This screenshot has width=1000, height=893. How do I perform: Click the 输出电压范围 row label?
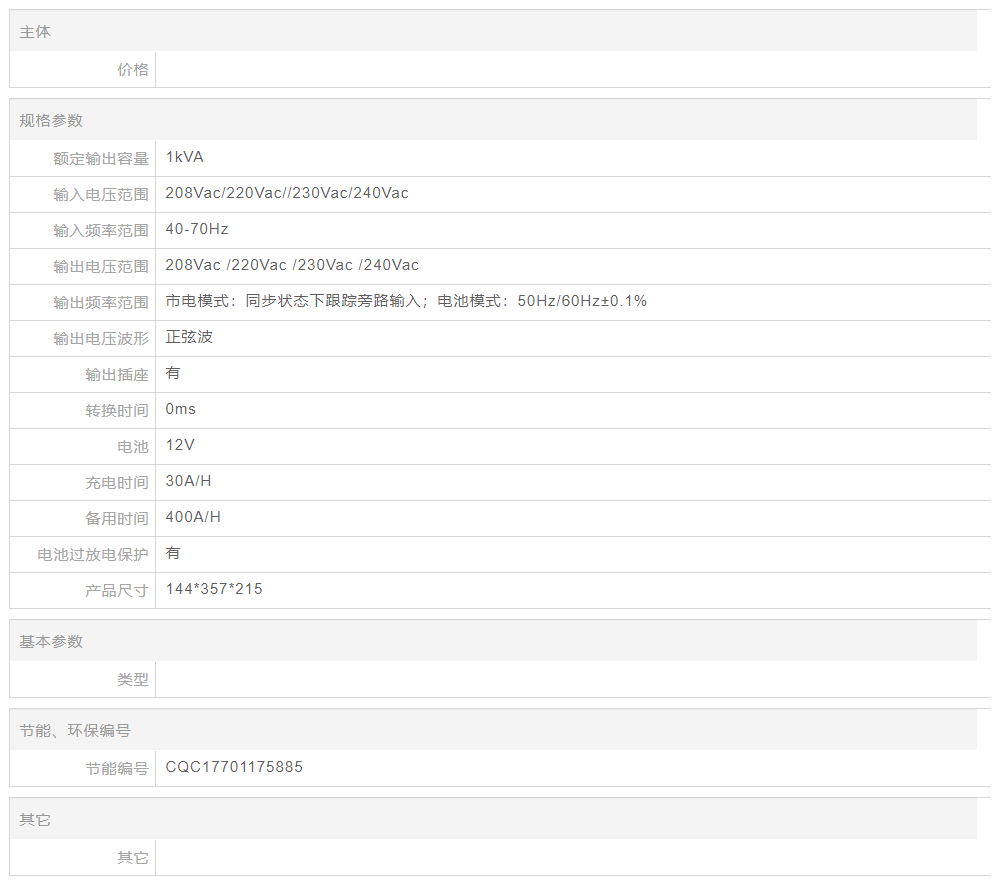pos(100,266)
